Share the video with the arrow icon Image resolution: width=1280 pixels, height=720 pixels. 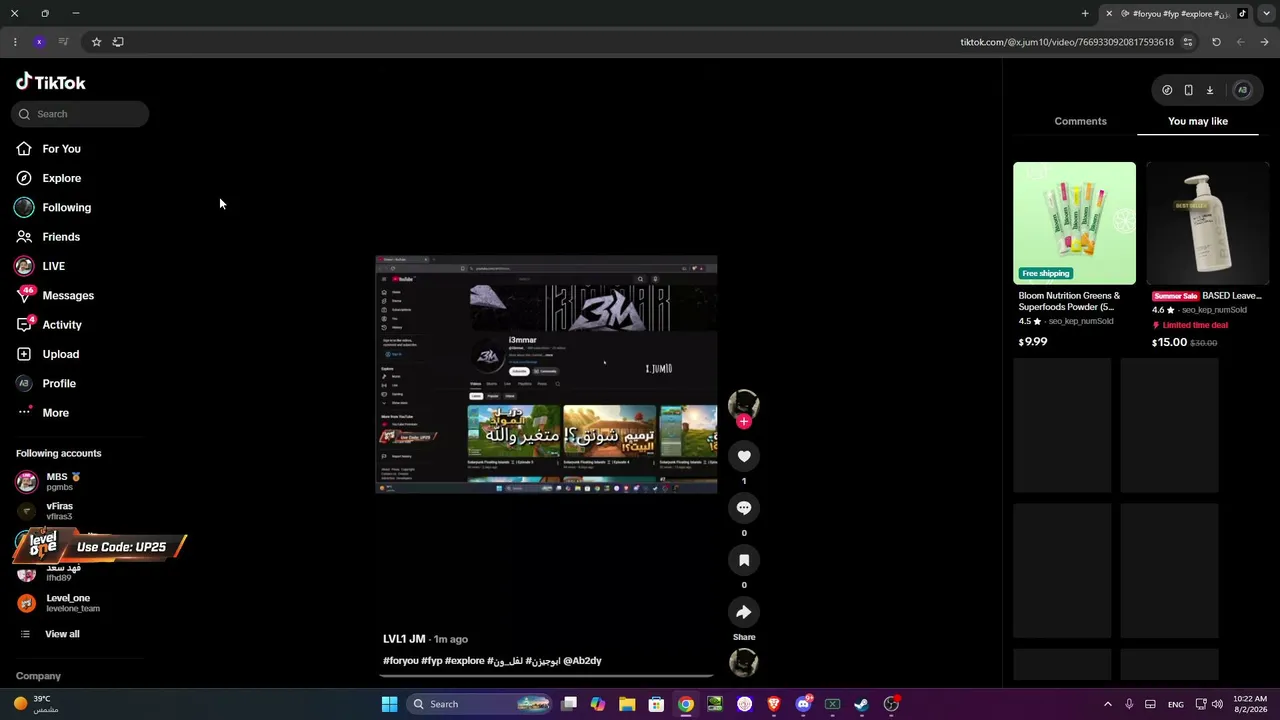[x=743, y=612]
